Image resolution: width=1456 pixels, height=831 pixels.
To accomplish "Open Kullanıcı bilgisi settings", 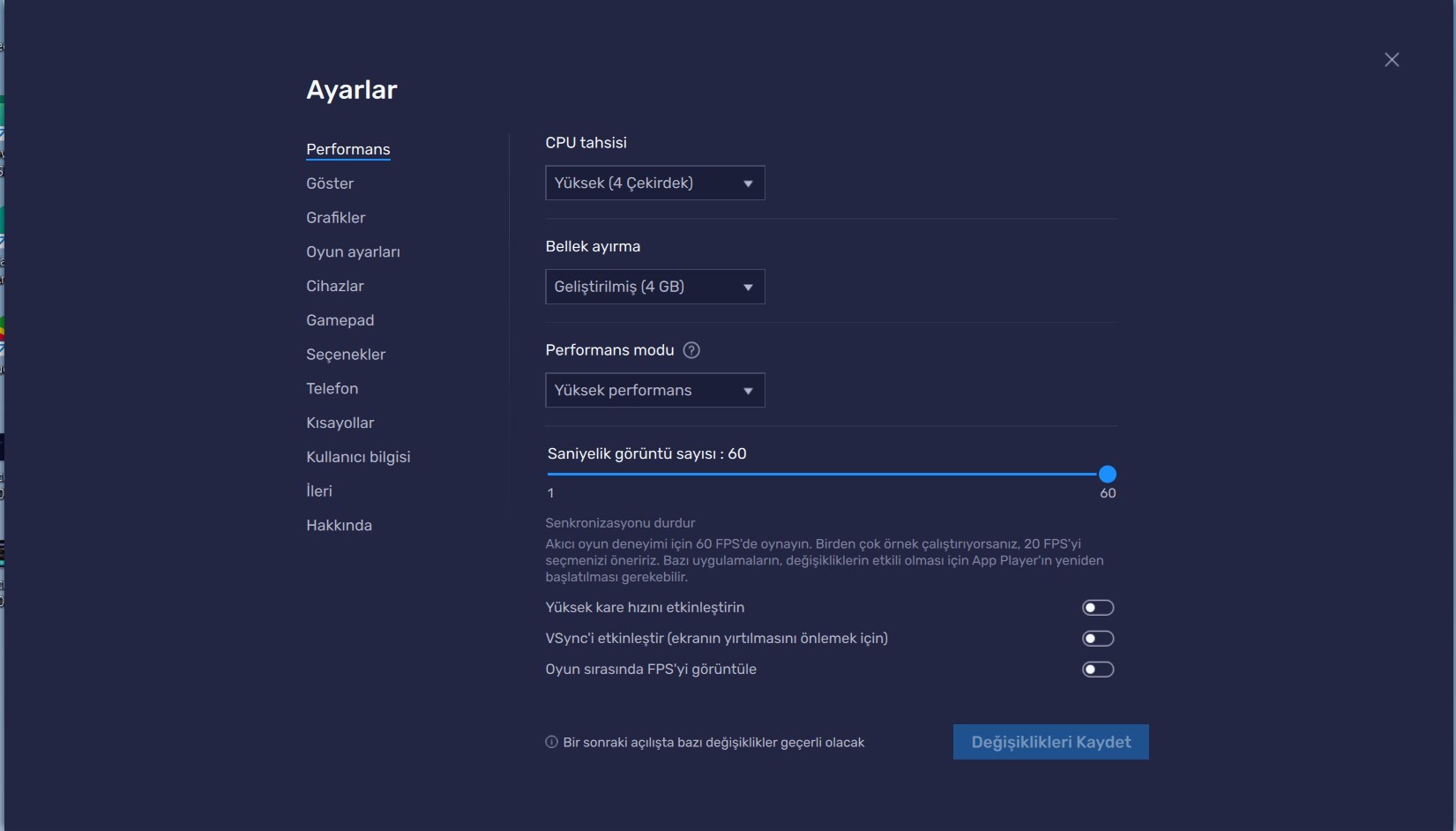I will 358,457.
